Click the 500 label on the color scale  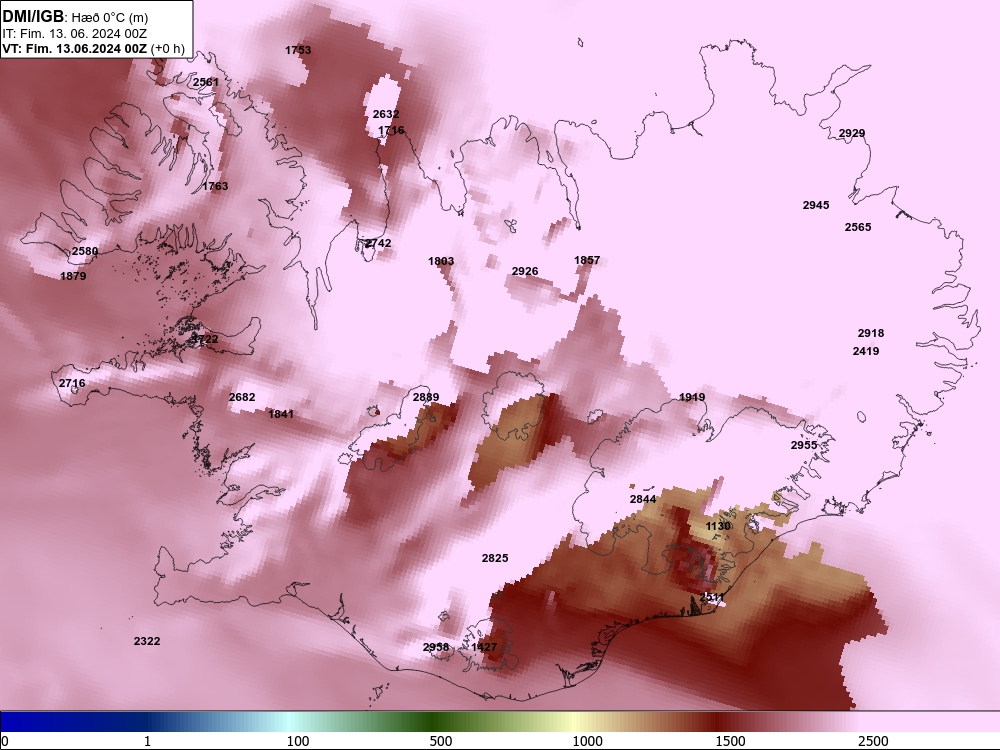click(441, 741)
